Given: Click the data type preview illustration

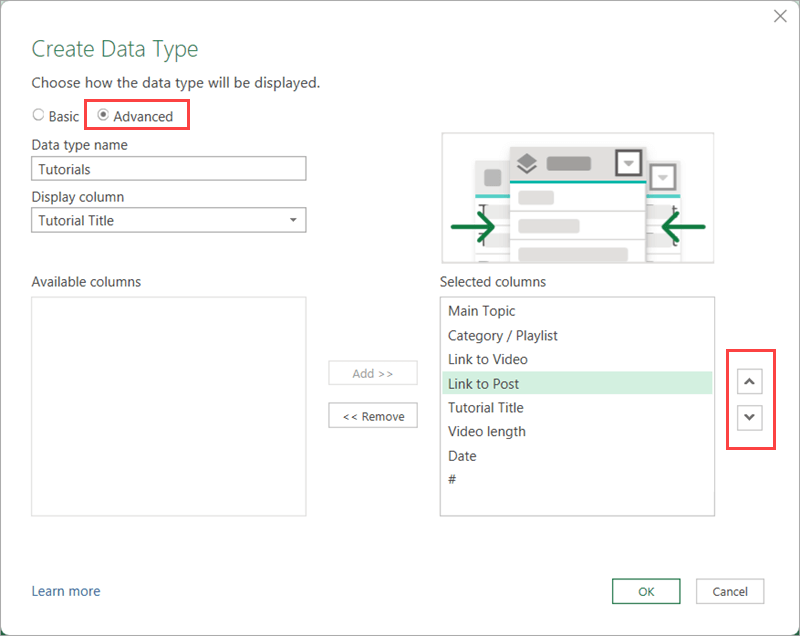Looking at the screenshot, I should [577, 198].
